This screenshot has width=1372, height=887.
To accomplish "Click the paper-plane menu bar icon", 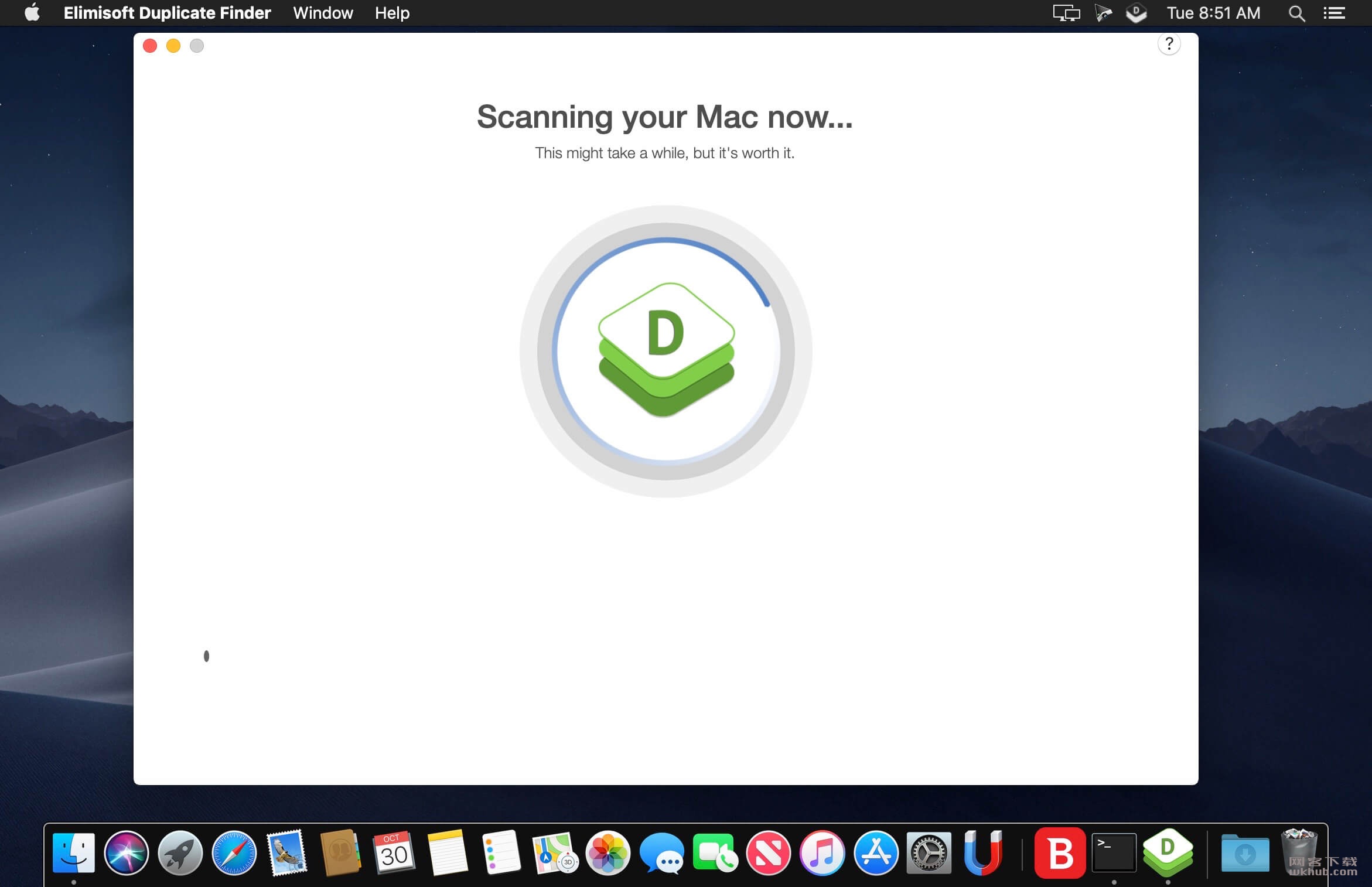I will [1104, 13].
